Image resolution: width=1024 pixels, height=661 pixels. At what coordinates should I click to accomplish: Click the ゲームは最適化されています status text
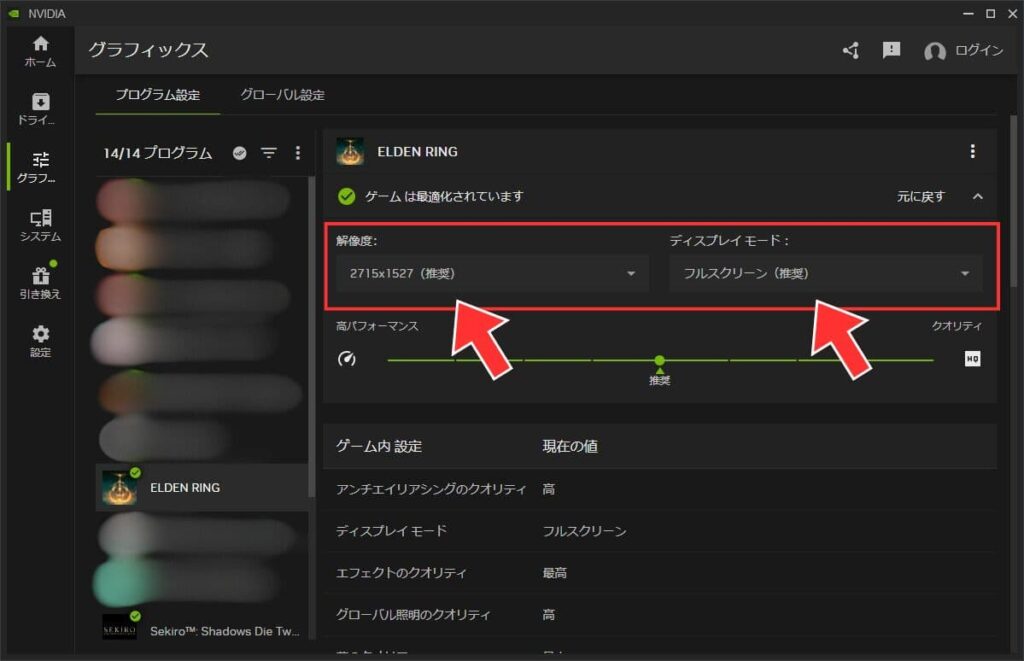pyautogui.click(x=444, y=196)
